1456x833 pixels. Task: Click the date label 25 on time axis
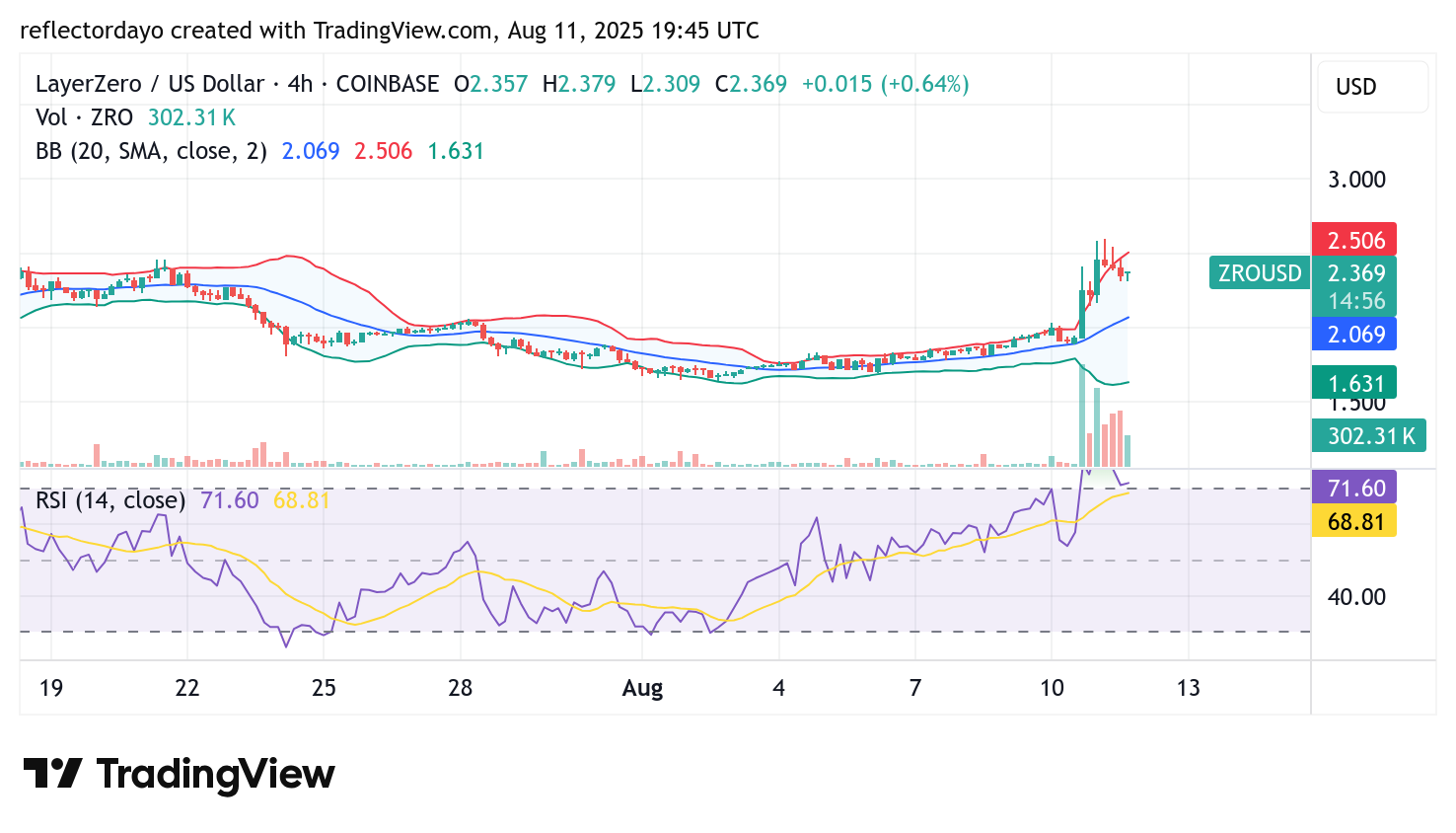click(x=324, y=688)
